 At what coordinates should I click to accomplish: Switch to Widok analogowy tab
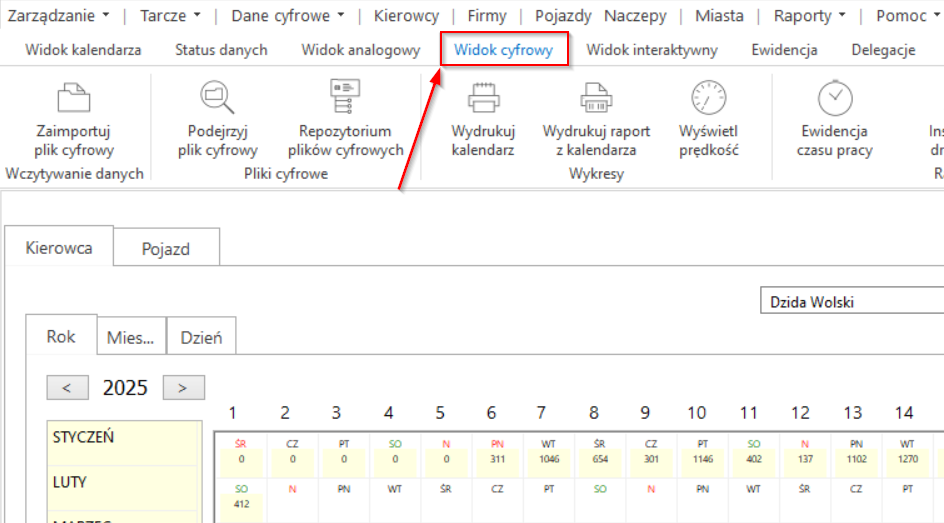(361, 50)
